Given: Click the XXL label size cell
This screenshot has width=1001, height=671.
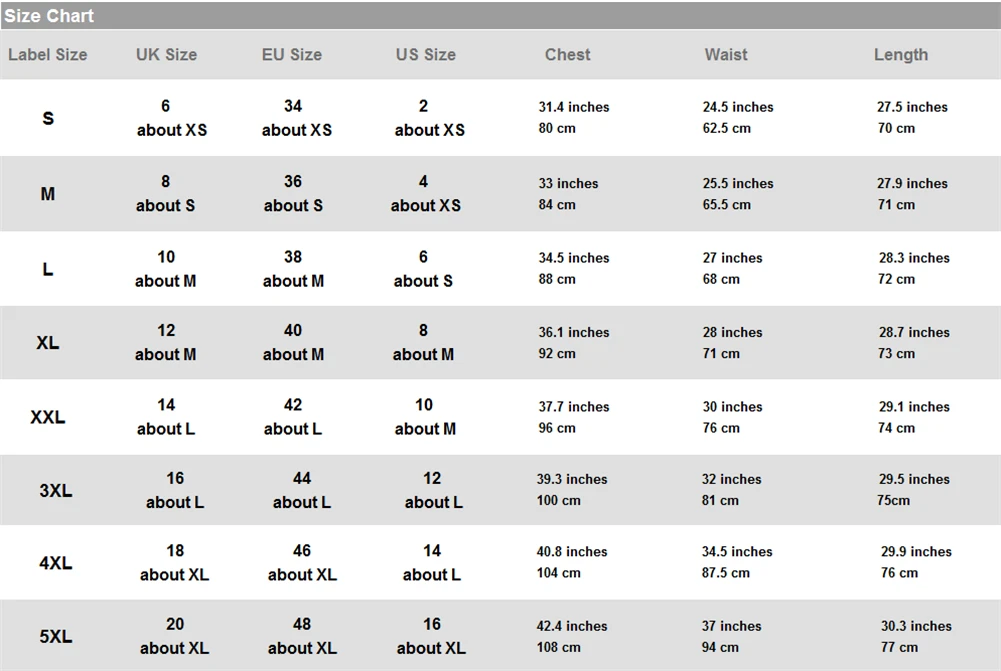Looking at the screenshot, I should (48, 418).
